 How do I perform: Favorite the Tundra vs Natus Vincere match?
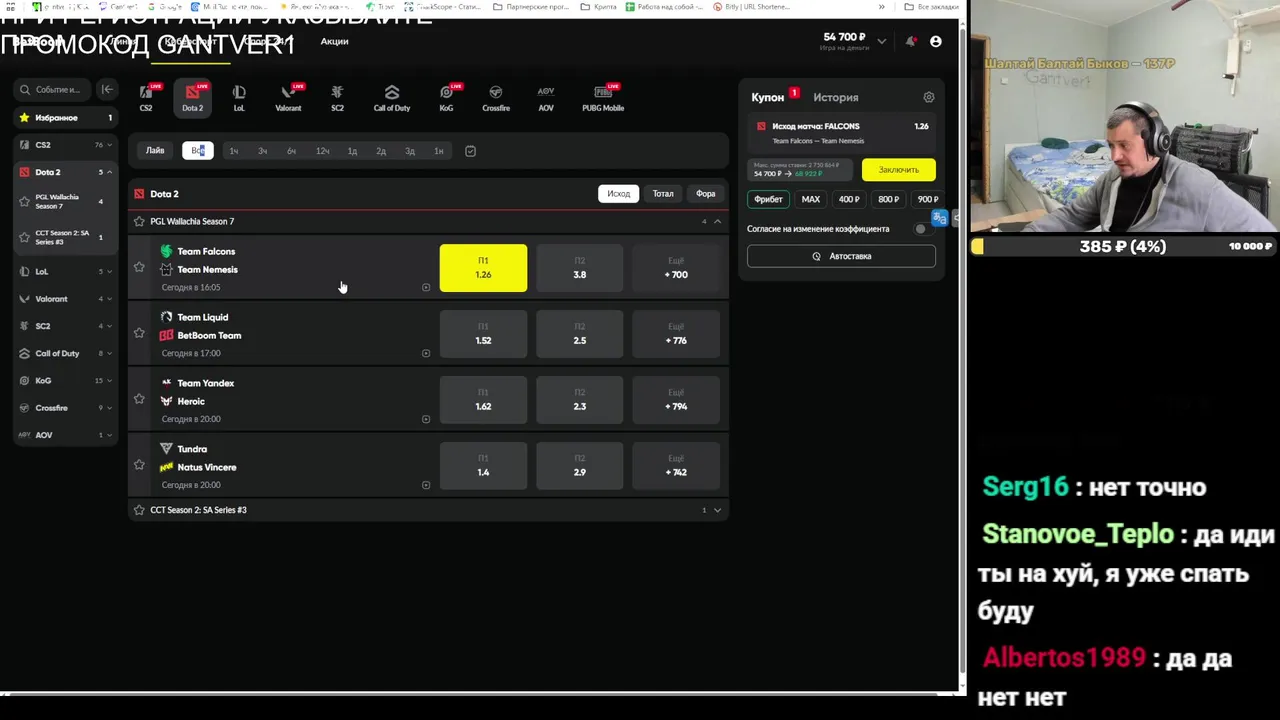coord(139,465)
